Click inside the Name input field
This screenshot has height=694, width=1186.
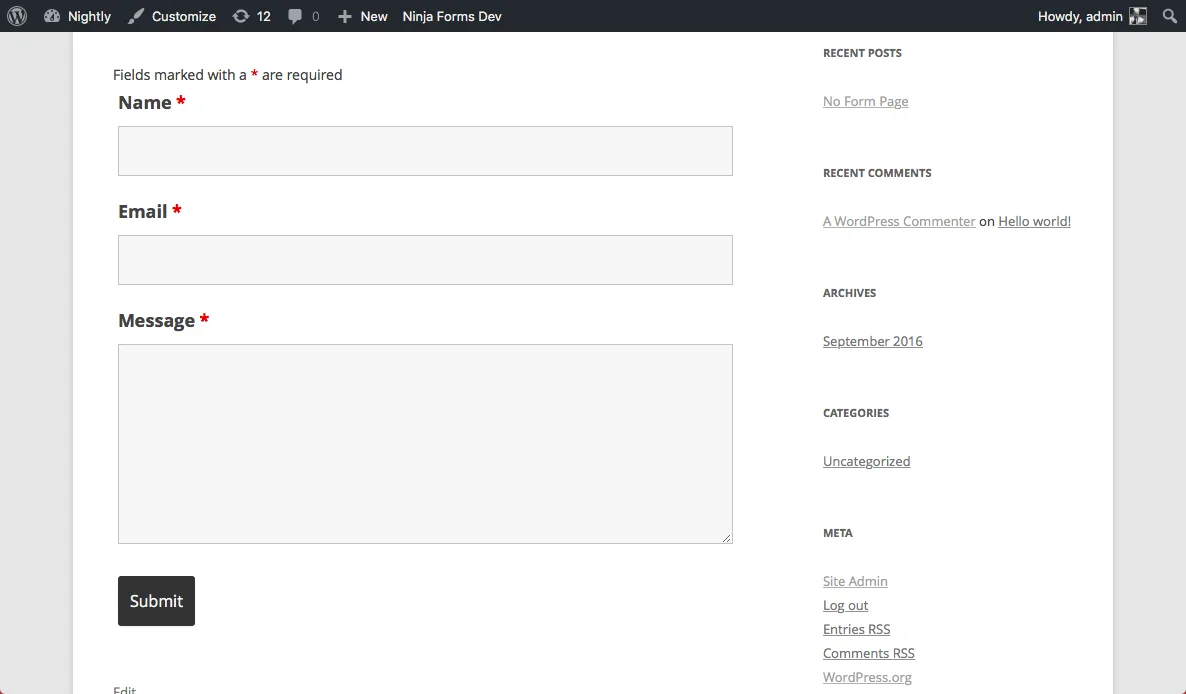click(x=425, y=150)
